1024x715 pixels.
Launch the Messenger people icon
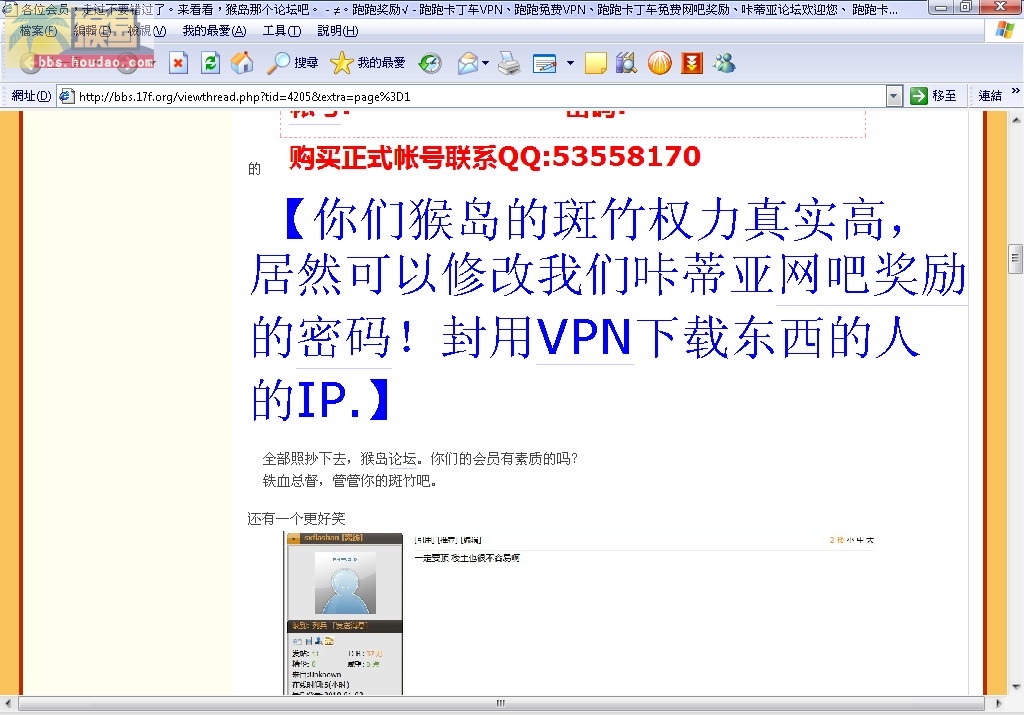point(724,63)
